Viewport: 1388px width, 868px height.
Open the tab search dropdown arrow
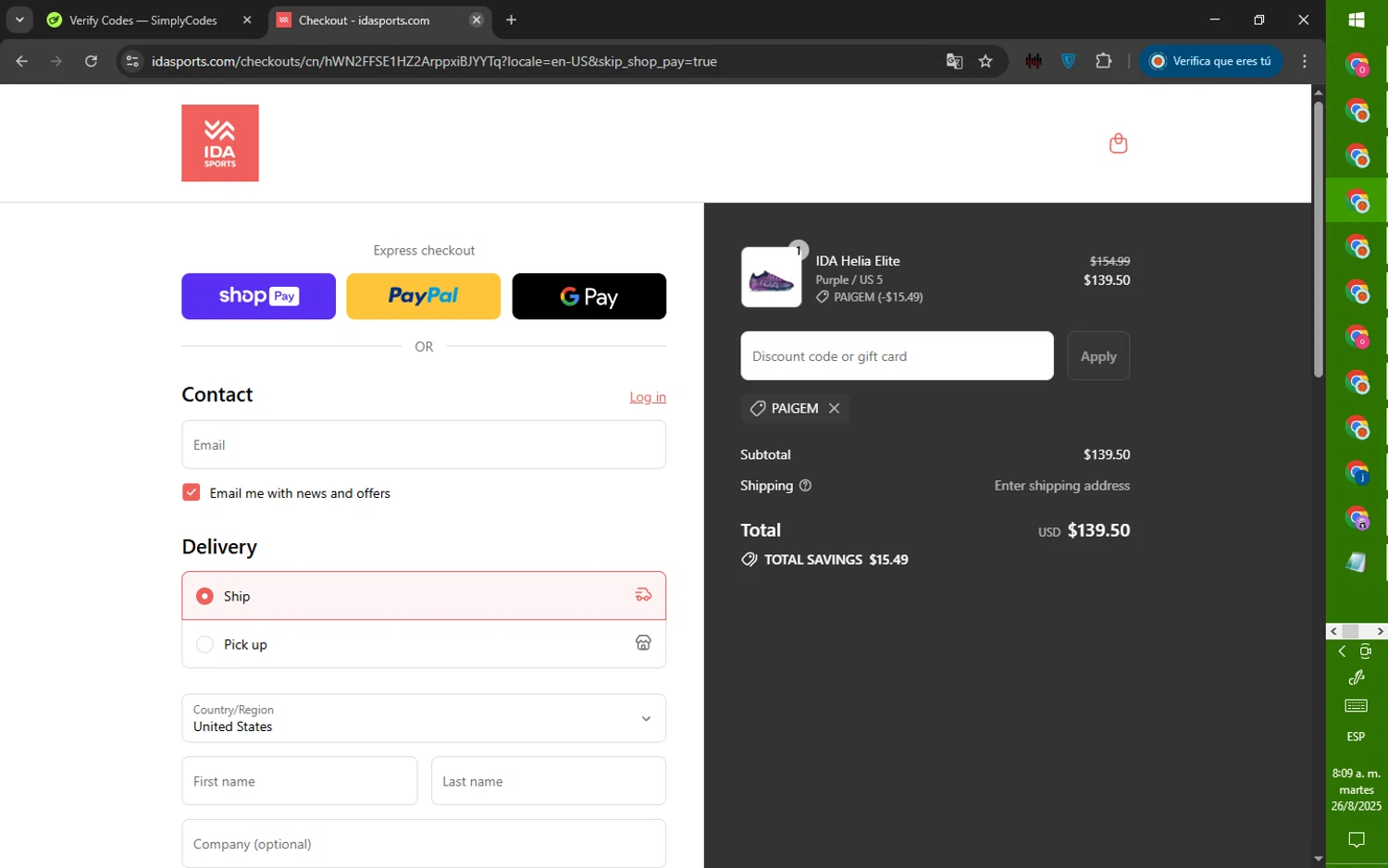[19, 19]
